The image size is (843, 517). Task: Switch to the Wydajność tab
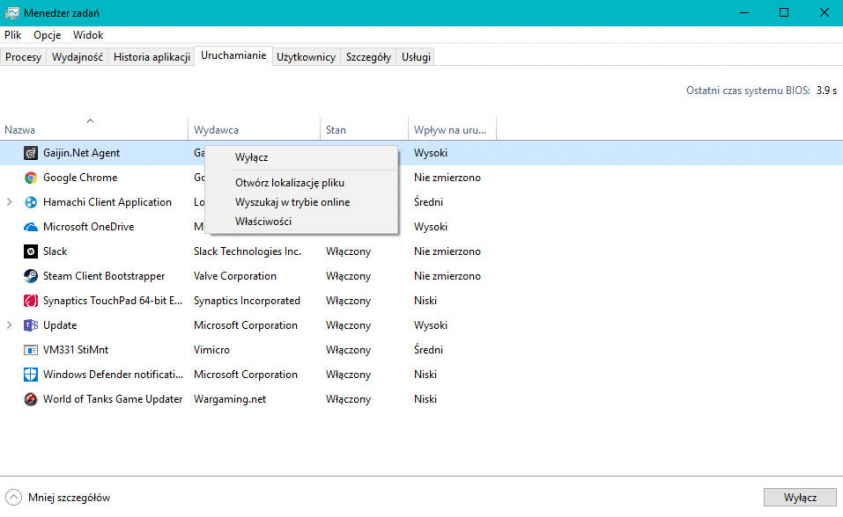(x=77, y=57)
